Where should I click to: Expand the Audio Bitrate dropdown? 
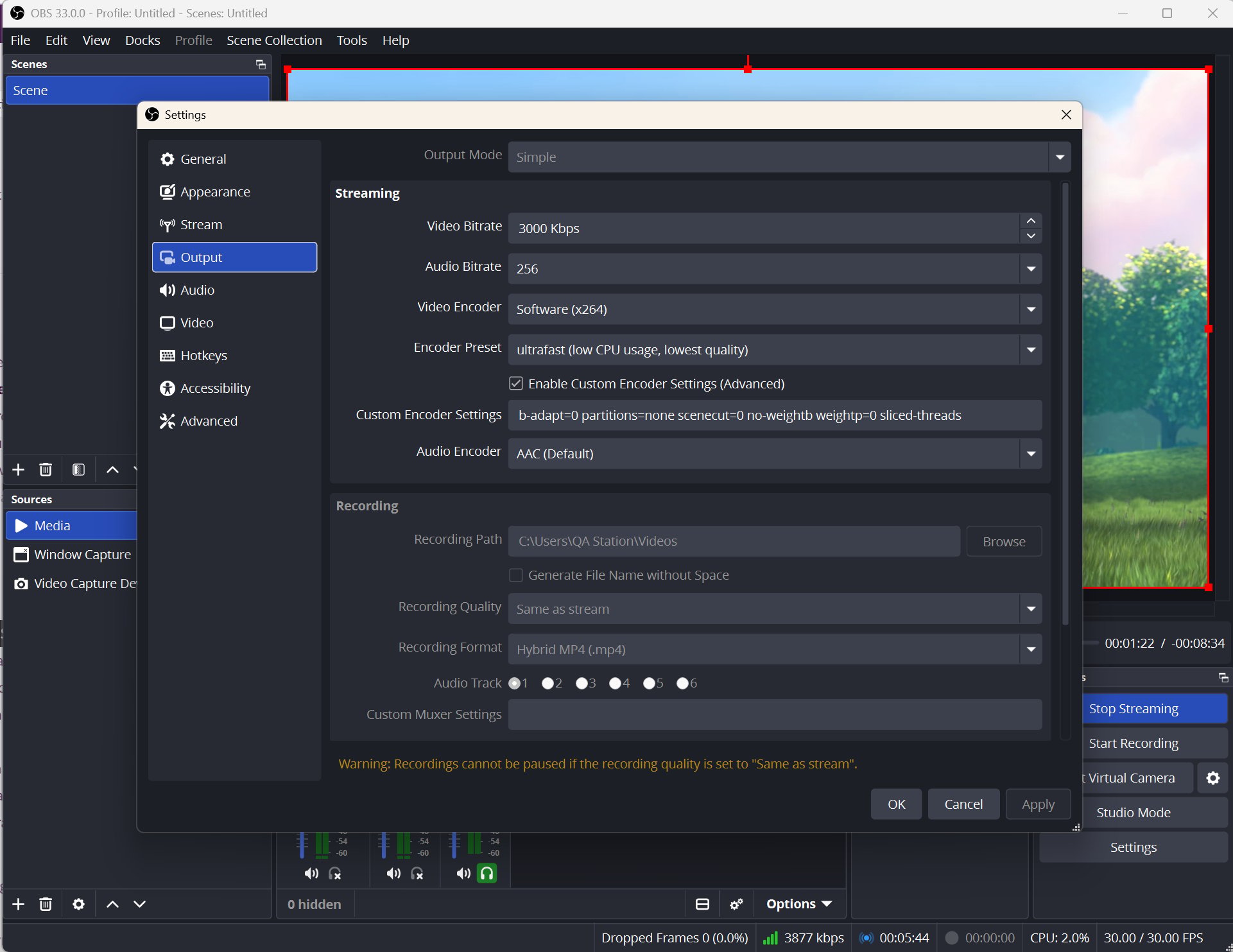pyautogui.click(x=1031, y=268)
